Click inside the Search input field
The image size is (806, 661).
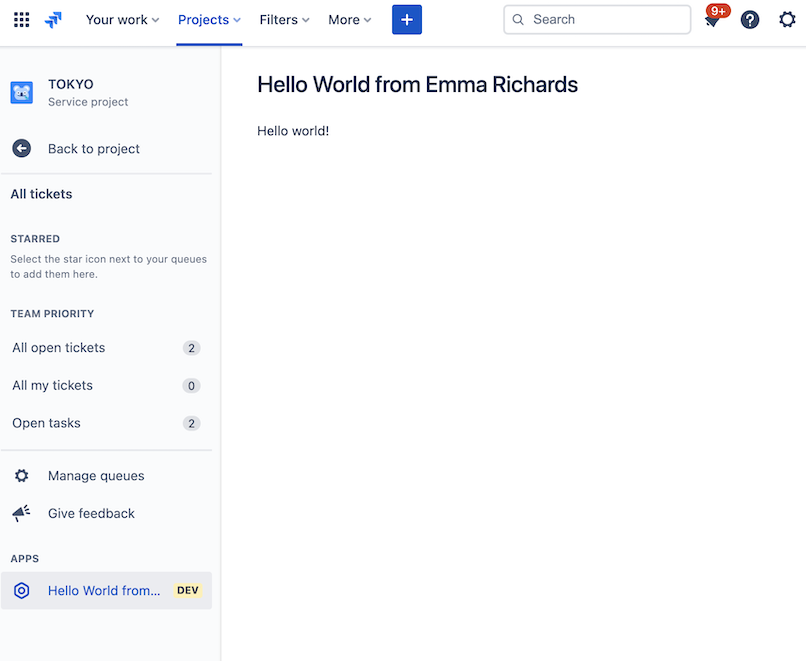597,19
